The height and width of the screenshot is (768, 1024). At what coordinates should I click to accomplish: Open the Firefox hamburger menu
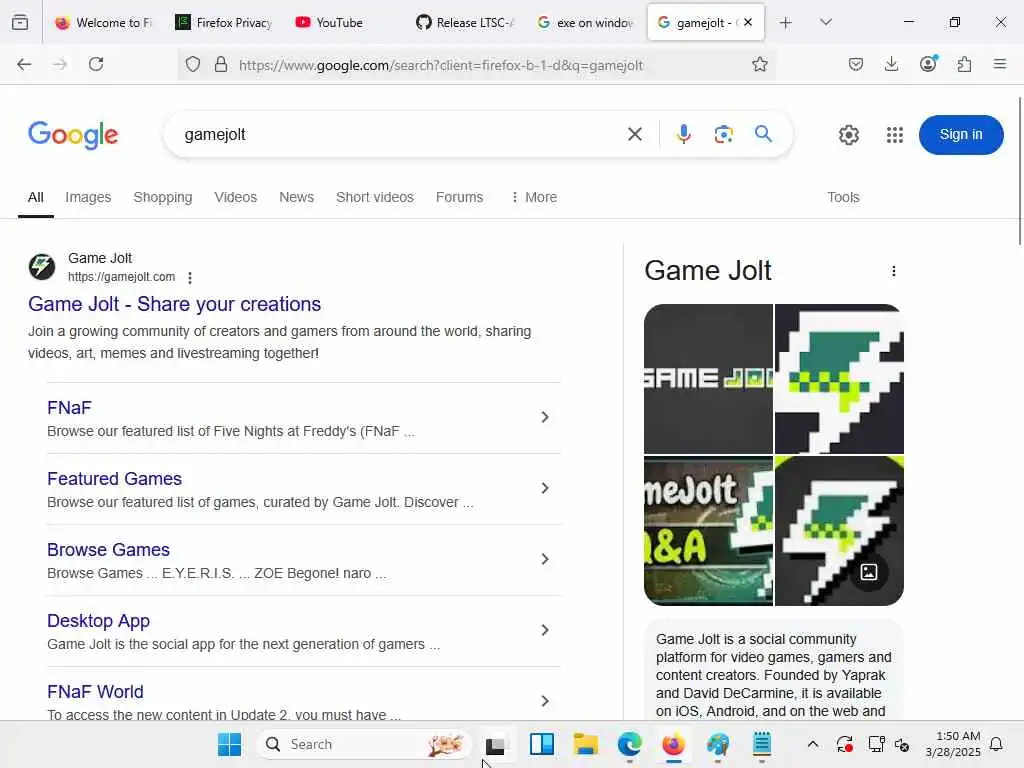(1000, 64)
